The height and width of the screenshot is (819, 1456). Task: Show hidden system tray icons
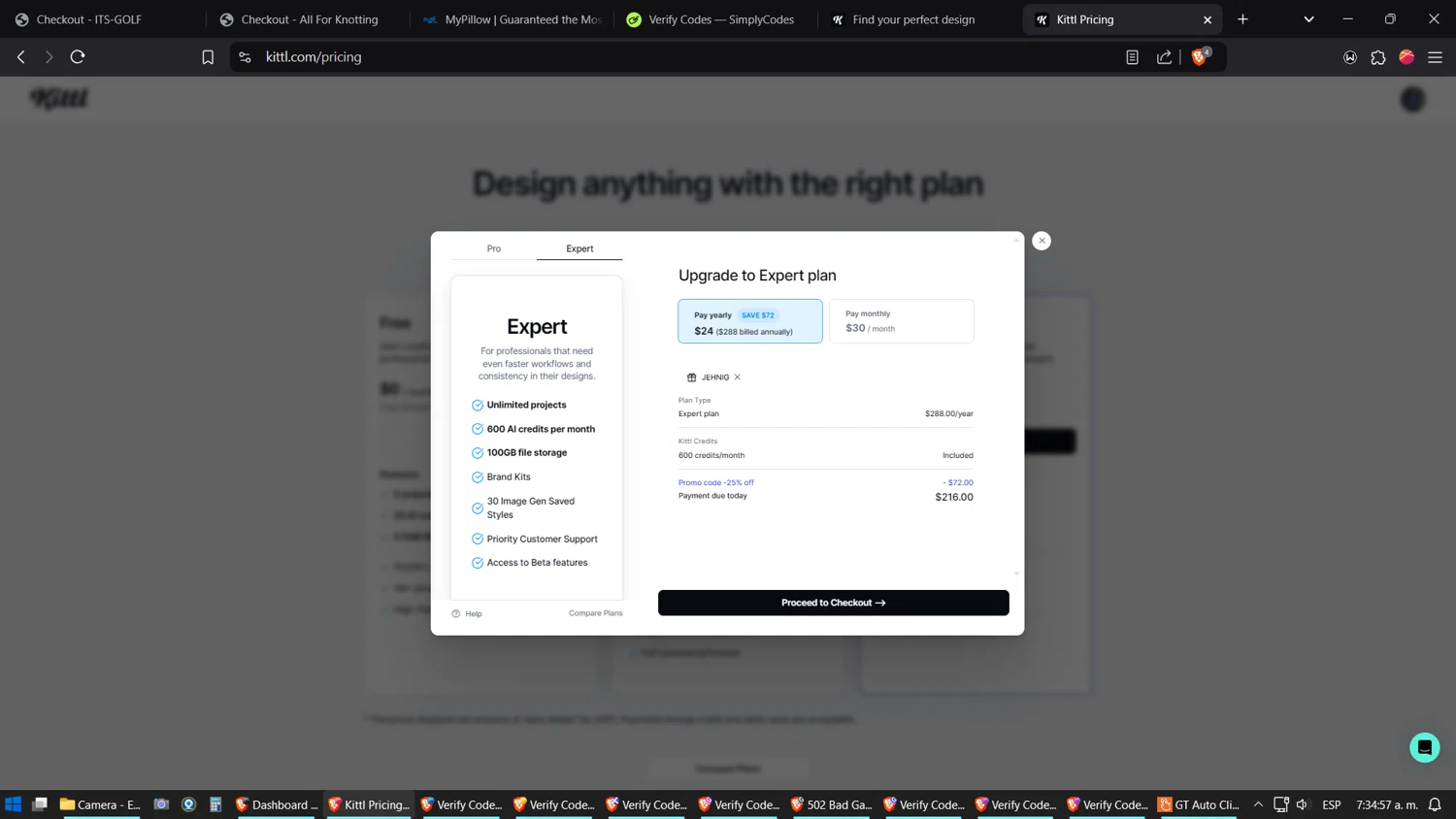(1258, 804)
